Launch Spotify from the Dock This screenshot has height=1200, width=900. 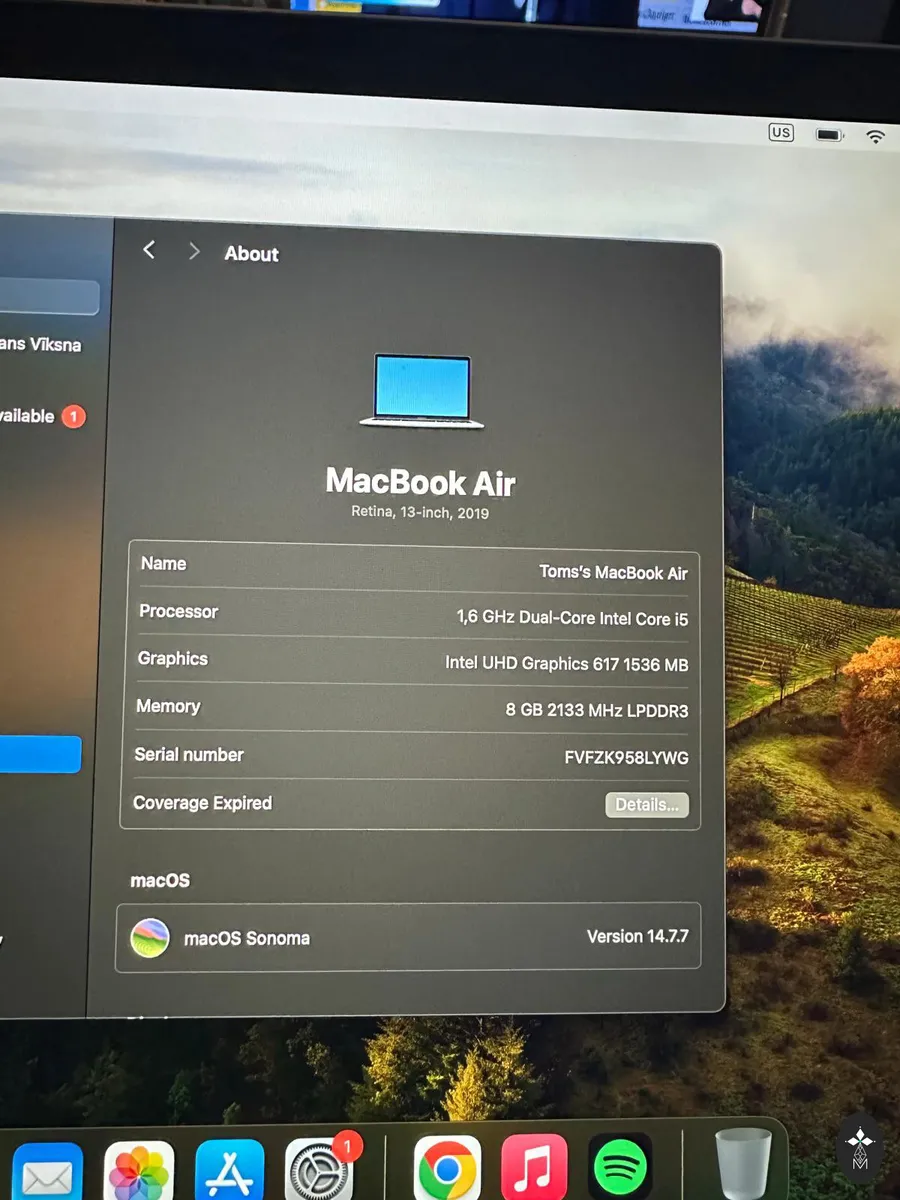coord(620,1166)
